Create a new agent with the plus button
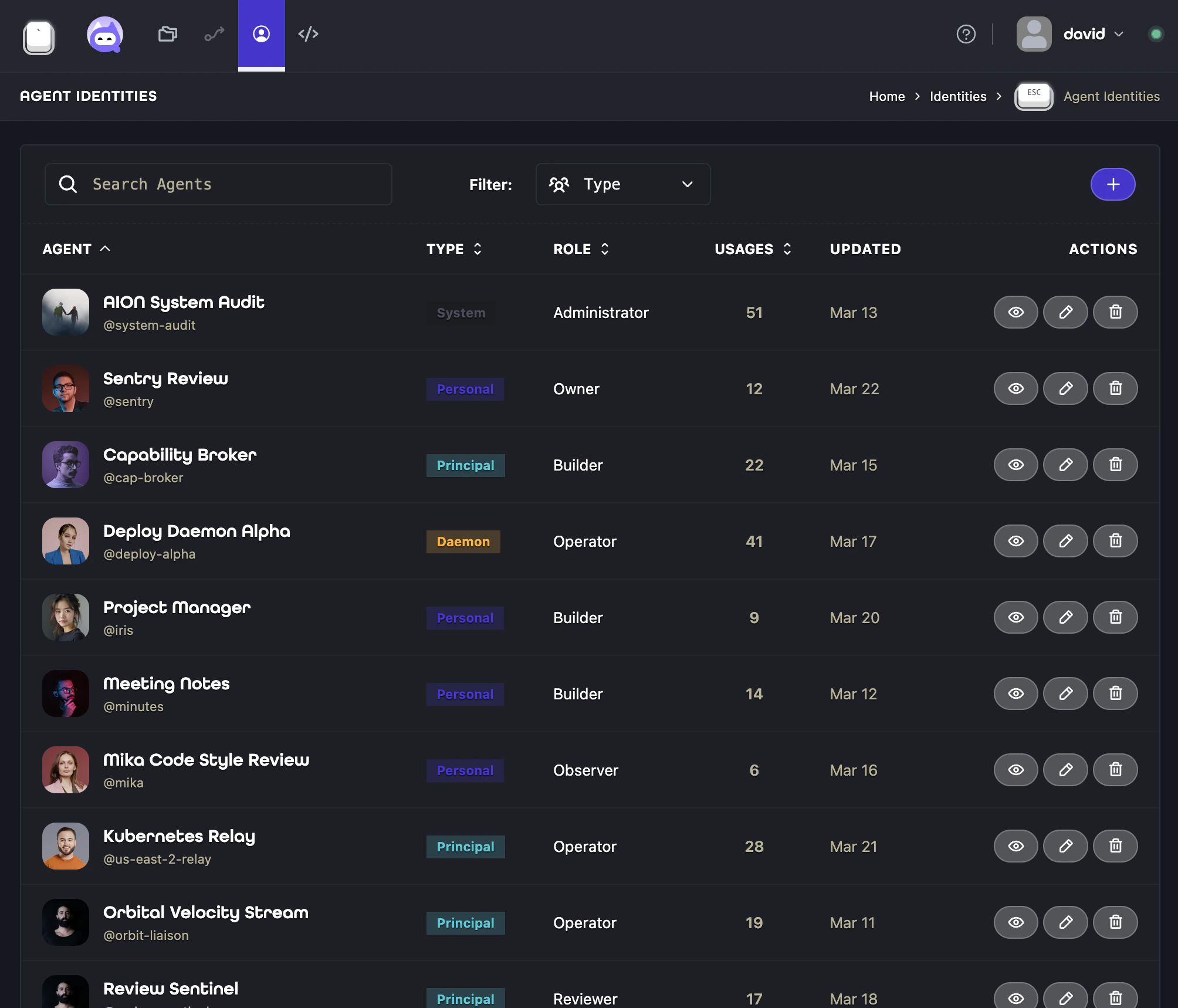Image resolution: width=1178 pixels, height=1008 pixels. 1112,184
